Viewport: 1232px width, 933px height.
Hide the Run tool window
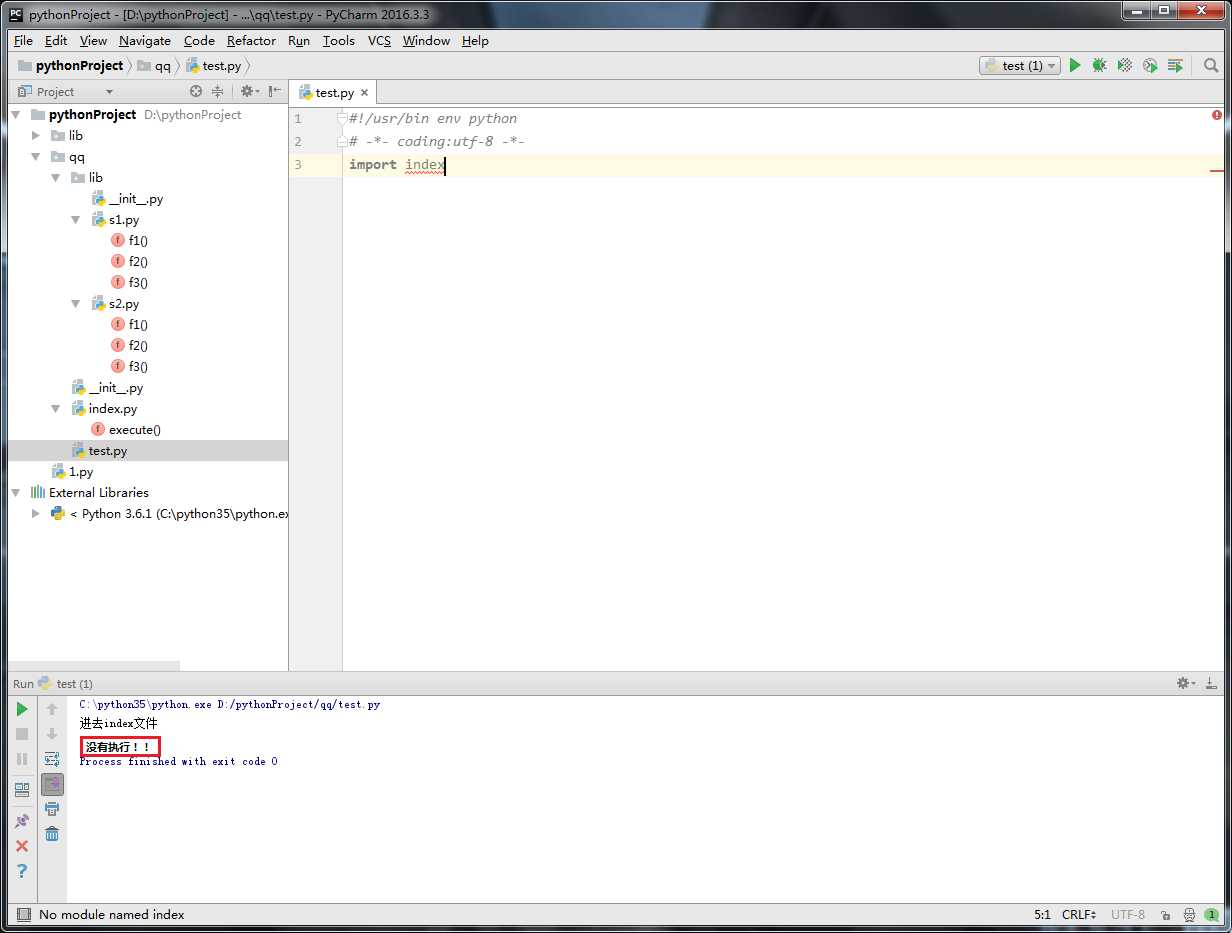click(x=1212, y=683)
